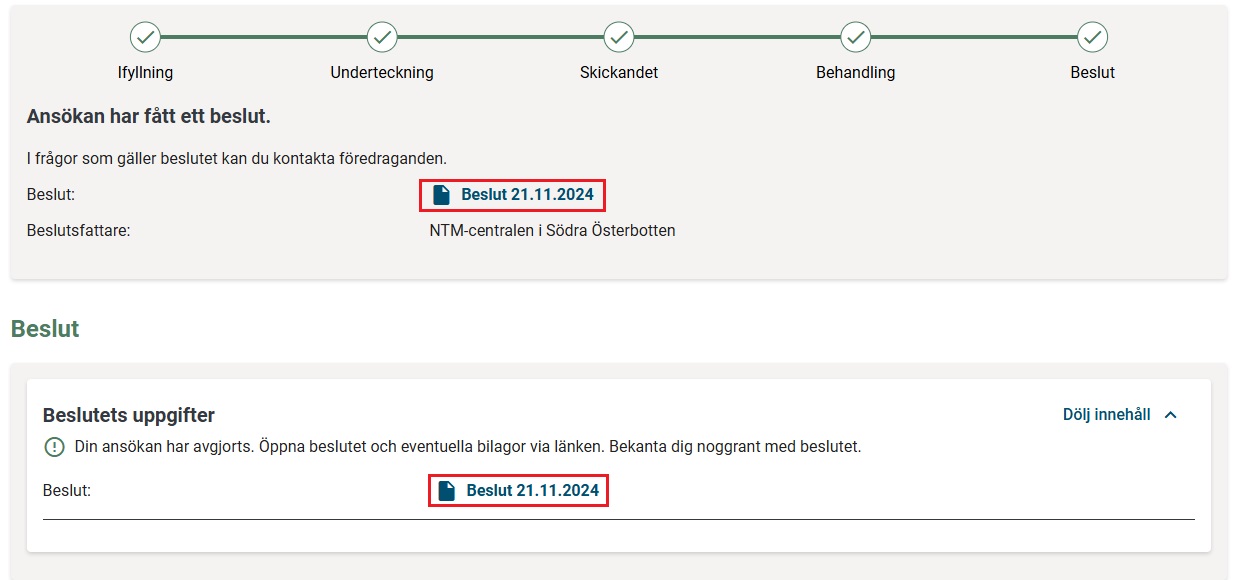
Task: Select the 'Underteckning' step label
Action: (x=382, y=73)
